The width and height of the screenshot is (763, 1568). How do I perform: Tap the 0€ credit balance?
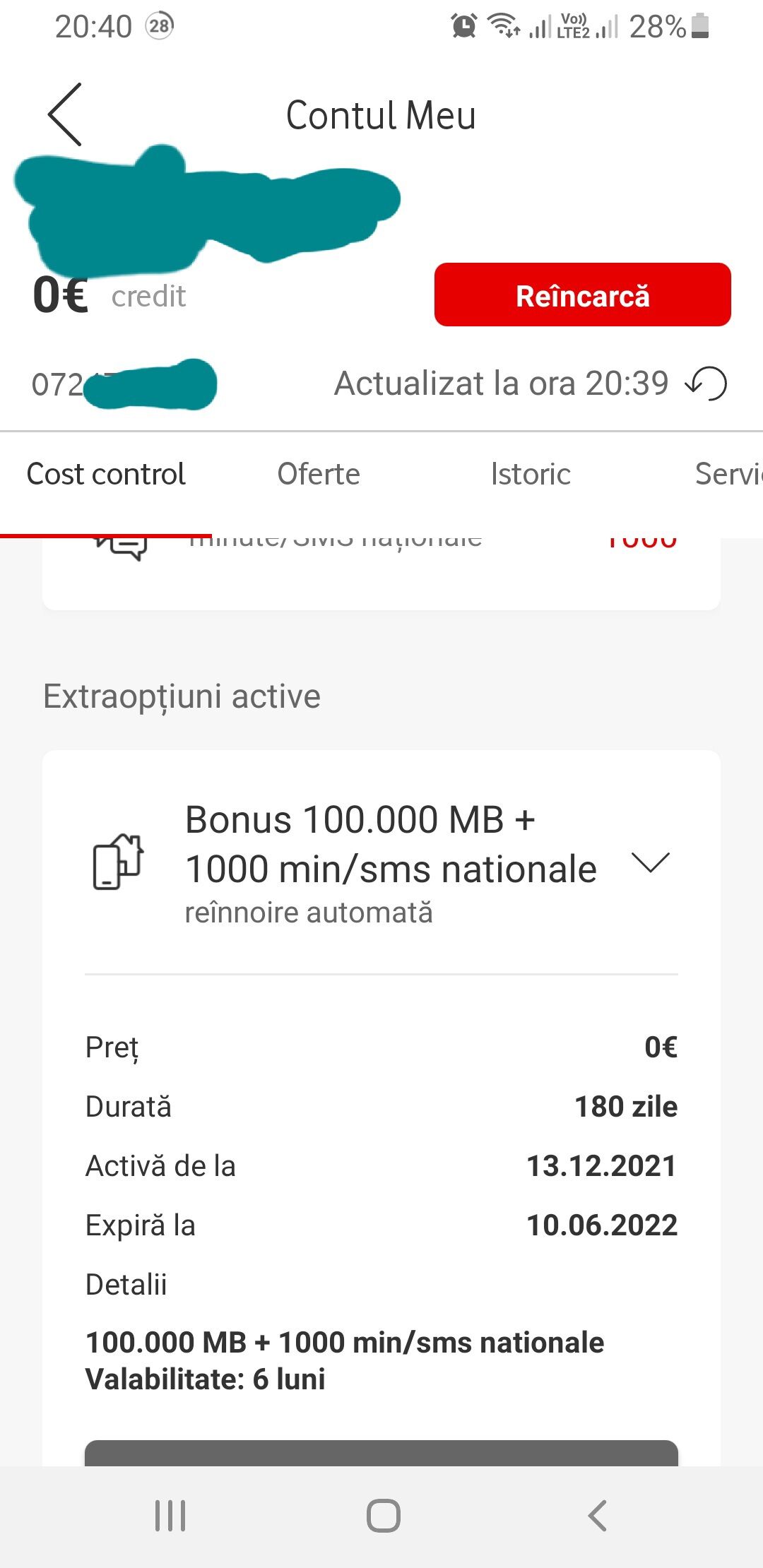(61, 295)
